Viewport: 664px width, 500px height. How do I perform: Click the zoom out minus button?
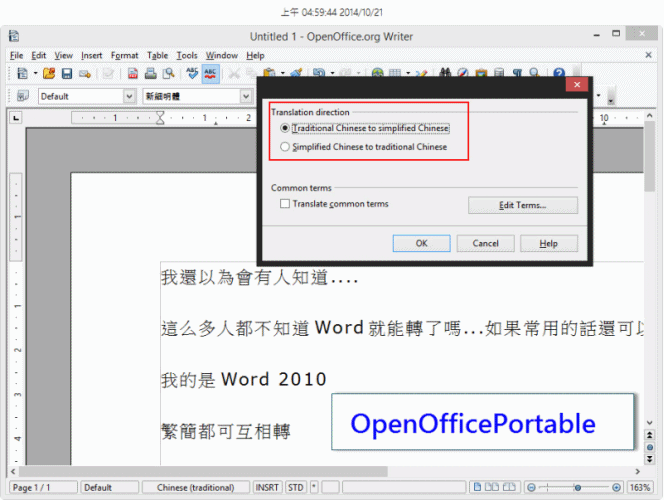[x=531, y=488]
